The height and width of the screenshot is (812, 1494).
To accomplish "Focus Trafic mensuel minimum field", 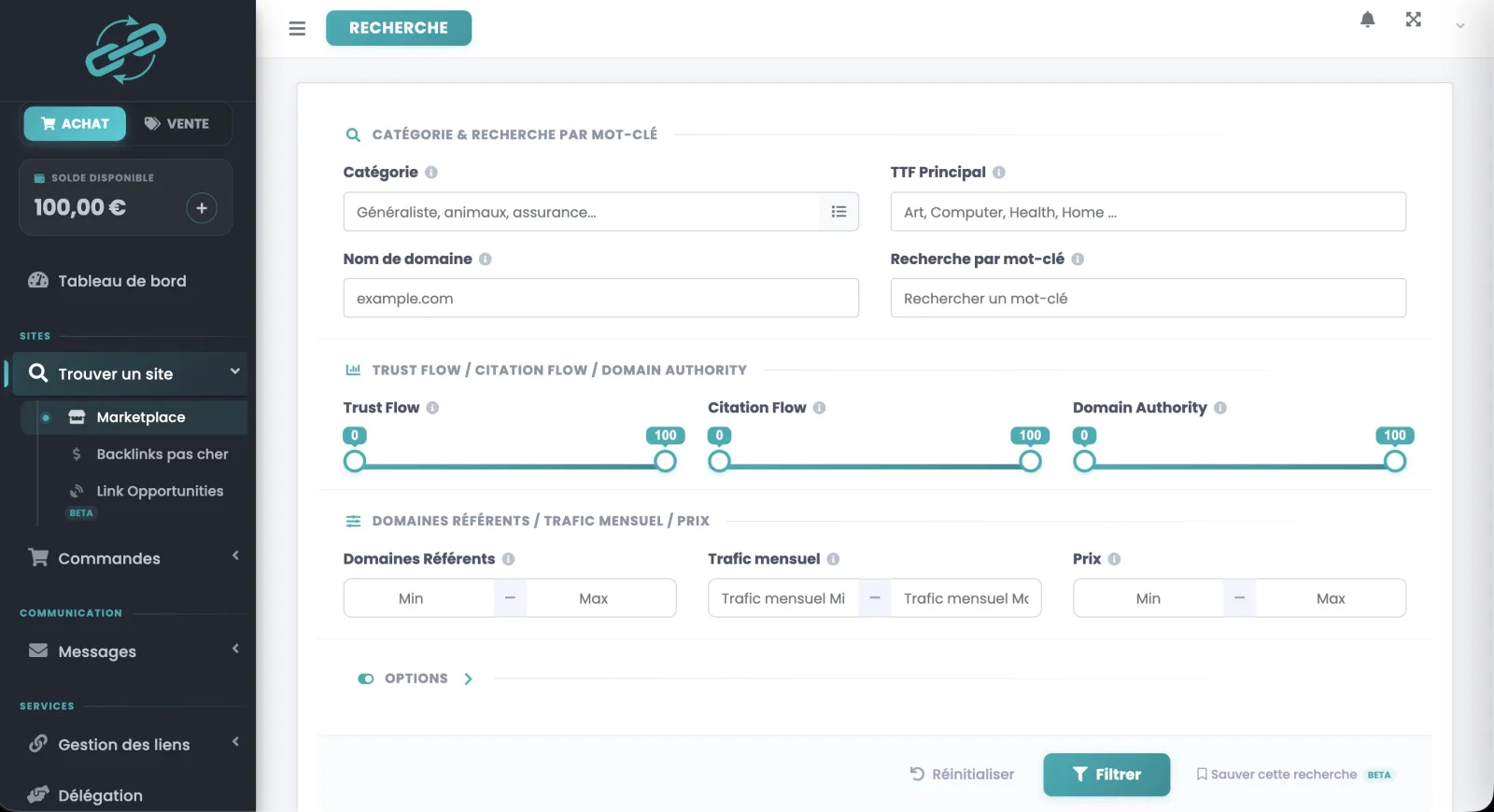I will tap(783, 598).
